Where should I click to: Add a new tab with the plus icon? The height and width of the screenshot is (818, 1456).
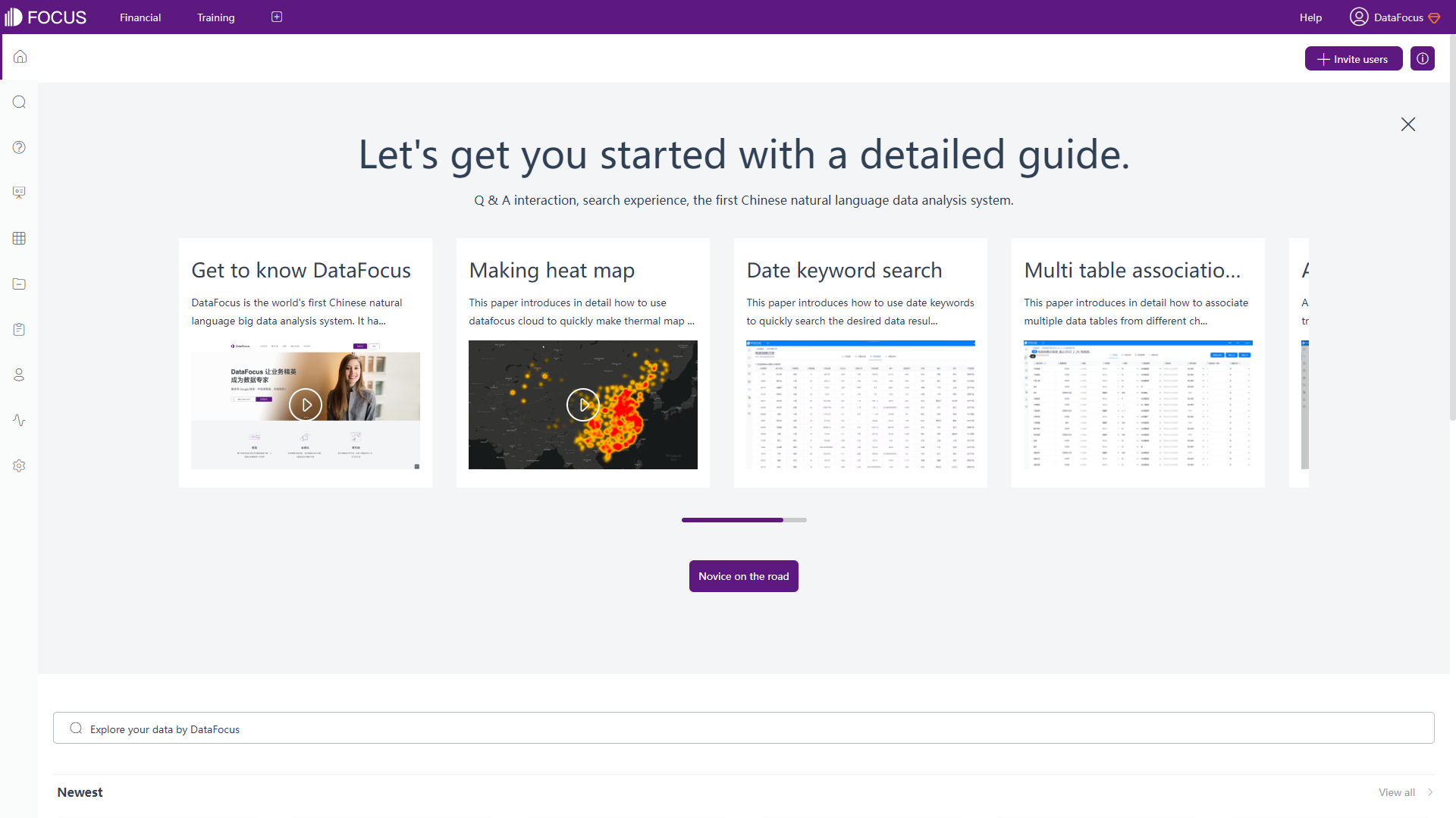click(x=277, y=17)
